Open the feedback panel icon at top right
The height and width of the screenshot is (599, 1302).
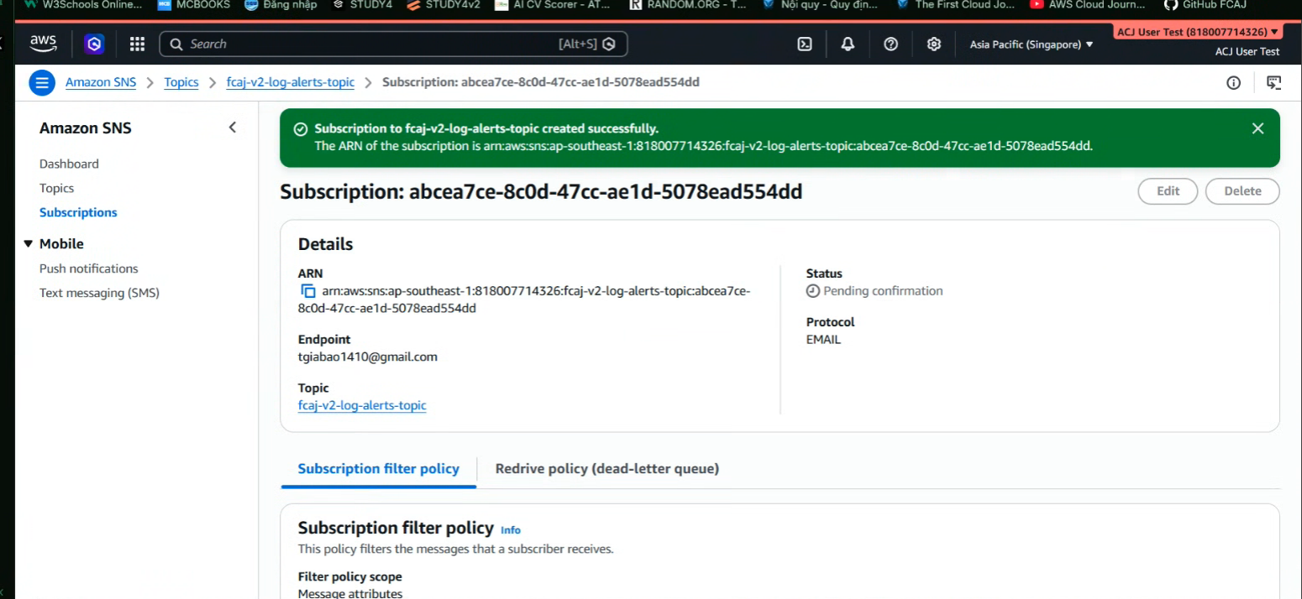click(x=1273, y=83)
